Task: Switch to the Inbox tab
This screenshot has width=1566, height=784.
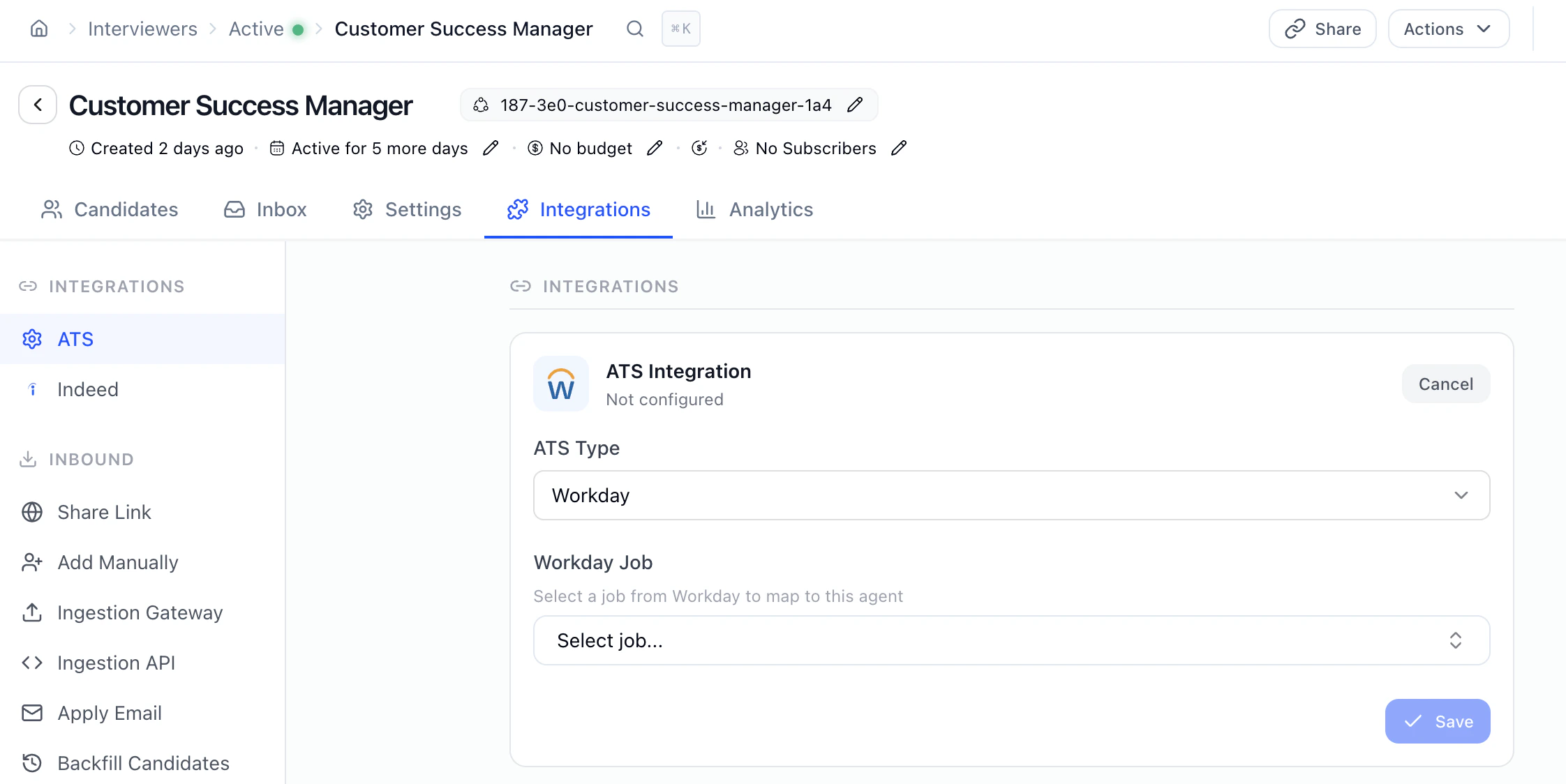Action: click(265, 209)
